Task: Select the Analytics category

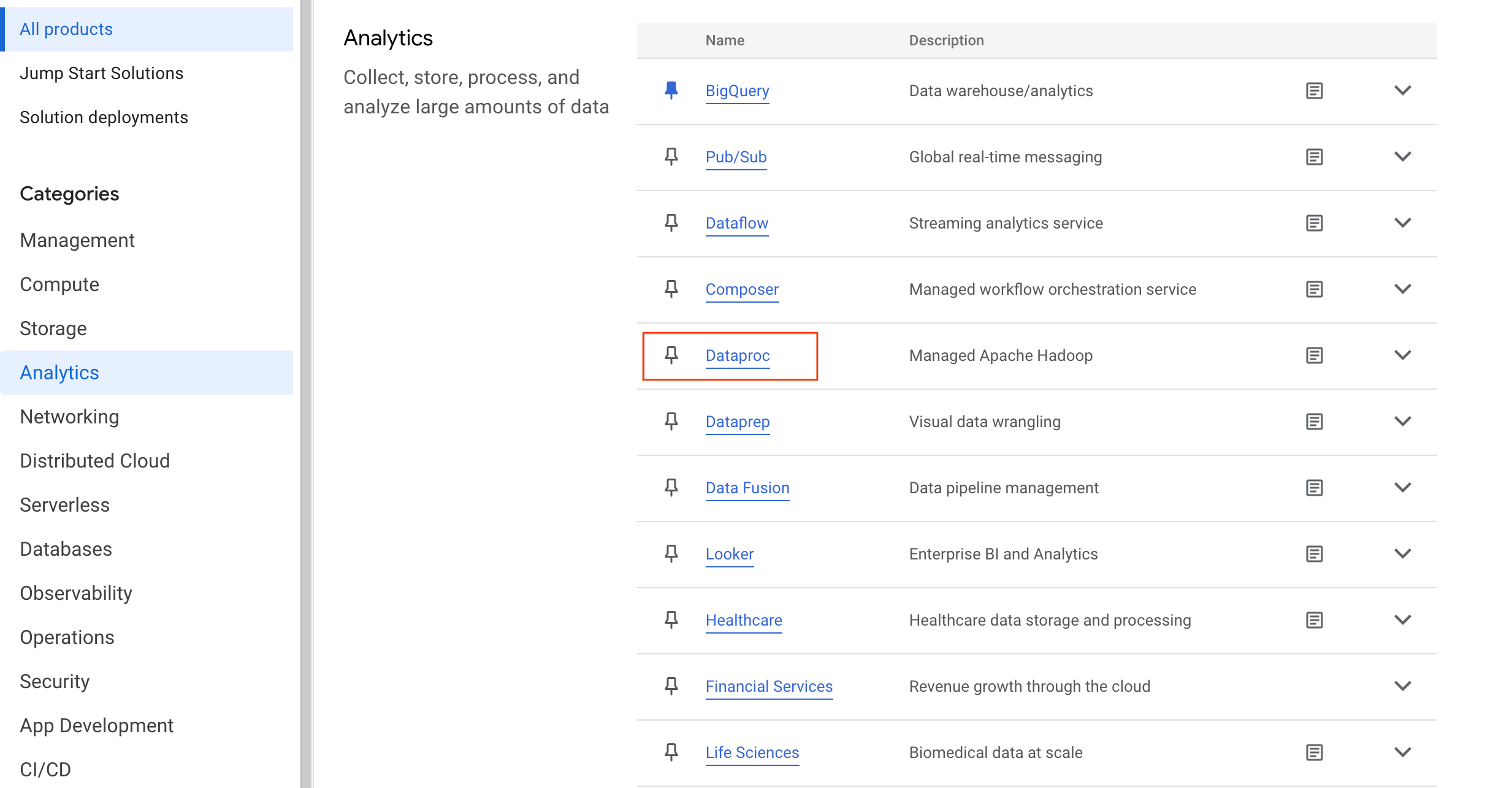Action: (x=147, y=373)
